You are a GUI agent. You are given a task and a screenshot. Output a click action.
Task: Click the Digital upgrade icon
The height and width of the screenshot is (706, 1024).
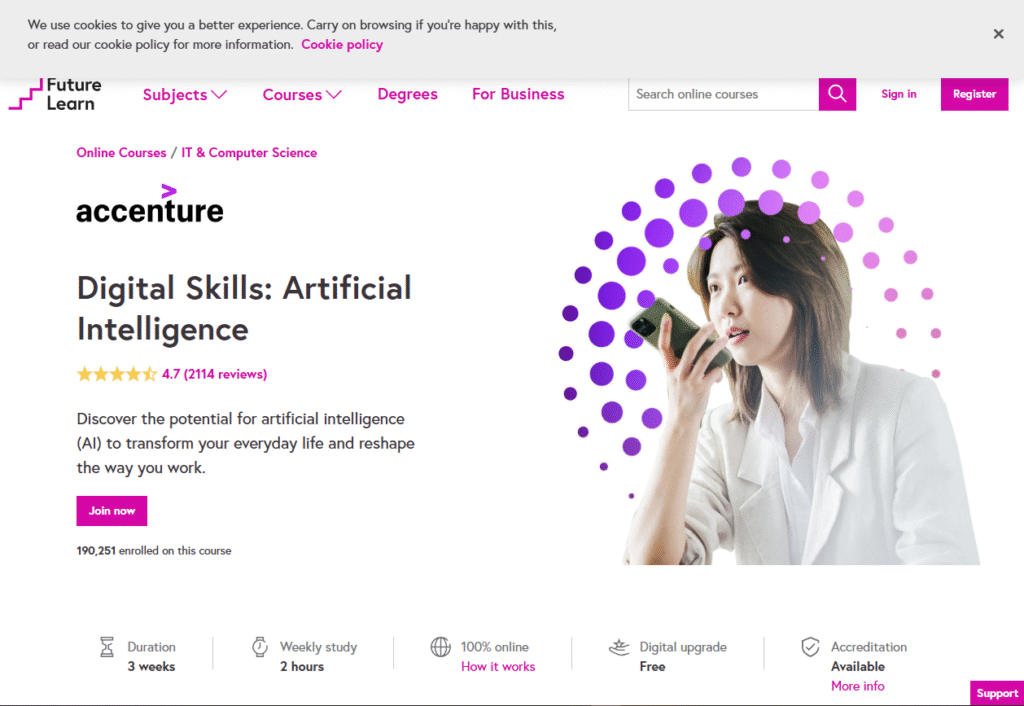click(x=619, y=647)
